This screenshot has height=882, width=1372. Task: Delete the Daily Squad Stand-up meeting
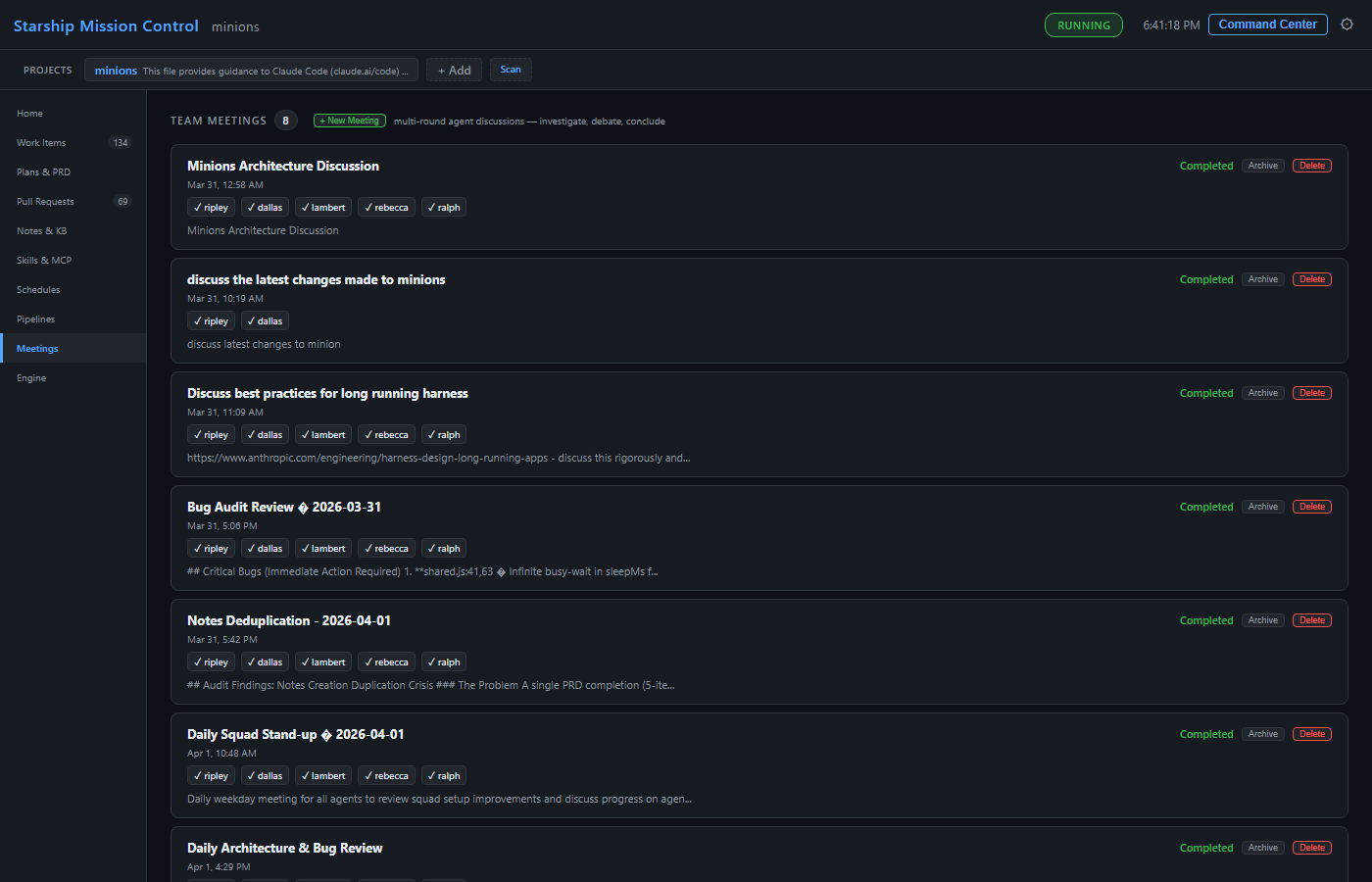tap(1312, 734)
